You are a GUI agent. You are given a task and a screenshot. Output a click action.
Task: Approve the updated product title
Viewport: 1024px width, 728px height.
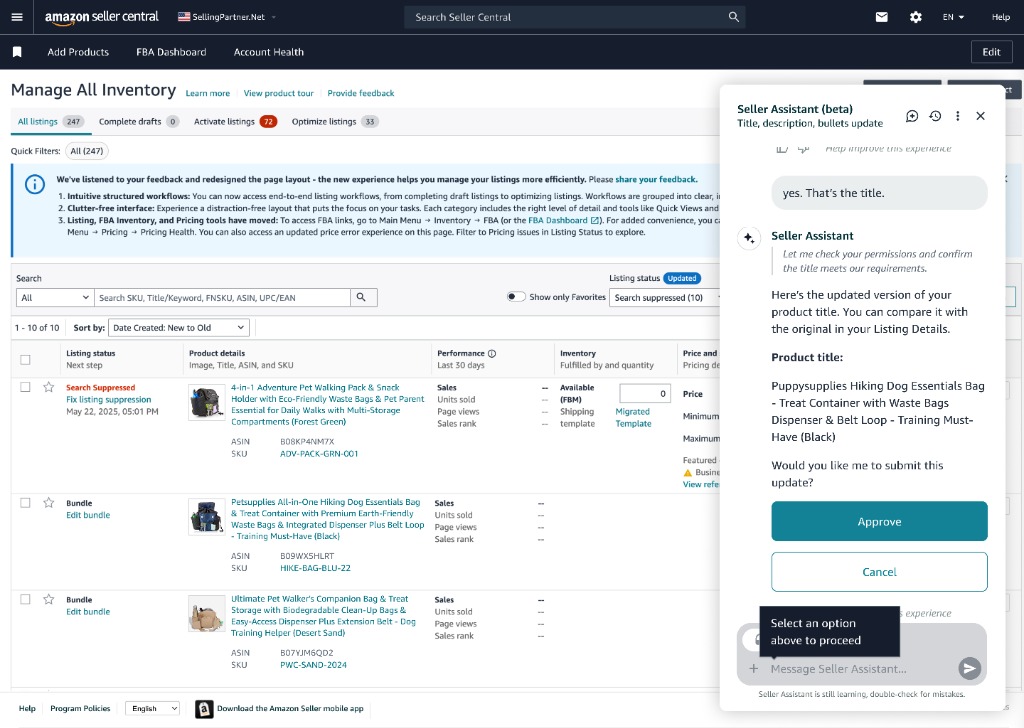pos(879,521)
